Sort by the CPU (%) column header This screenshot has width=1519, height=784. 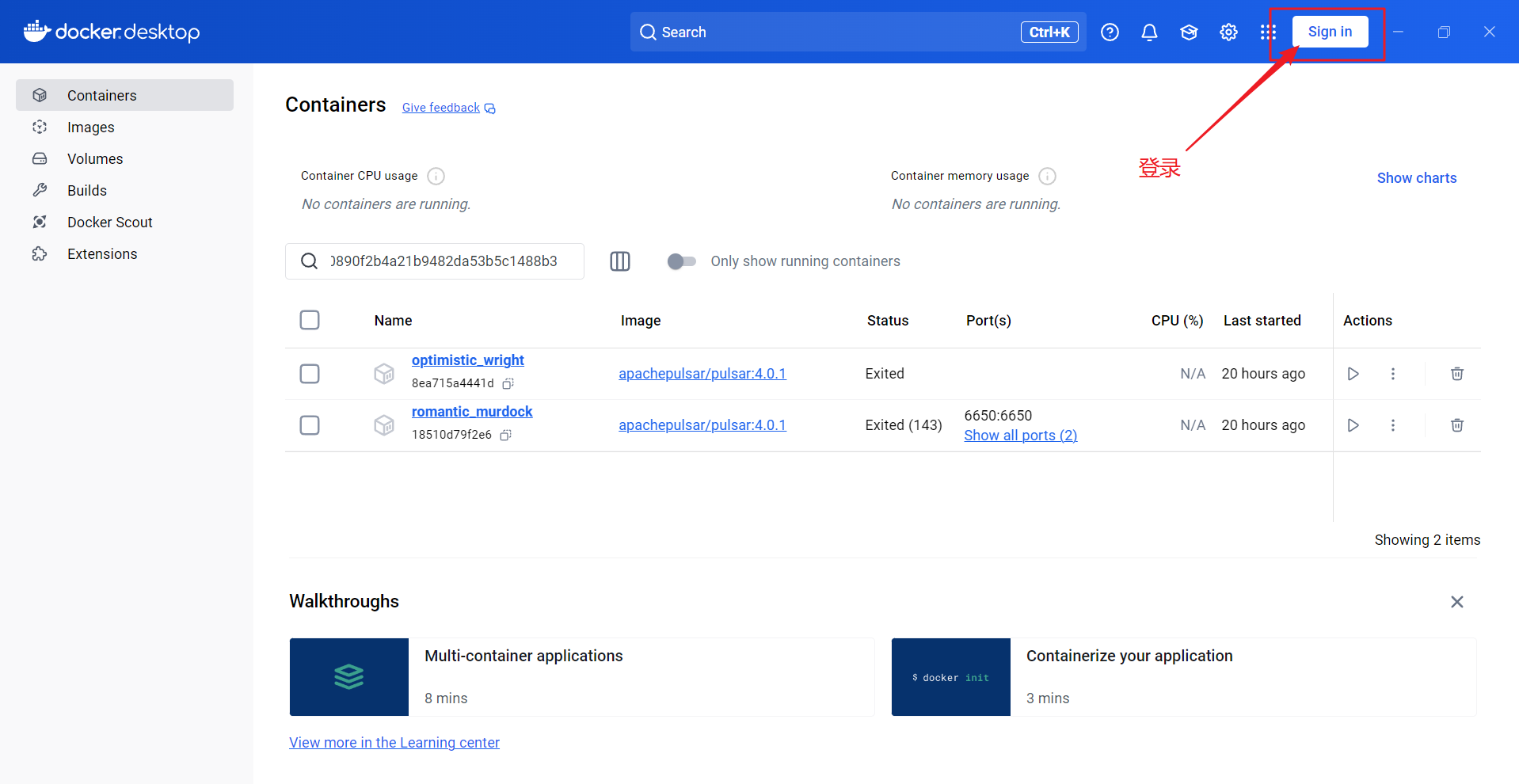click(1177, 321)
